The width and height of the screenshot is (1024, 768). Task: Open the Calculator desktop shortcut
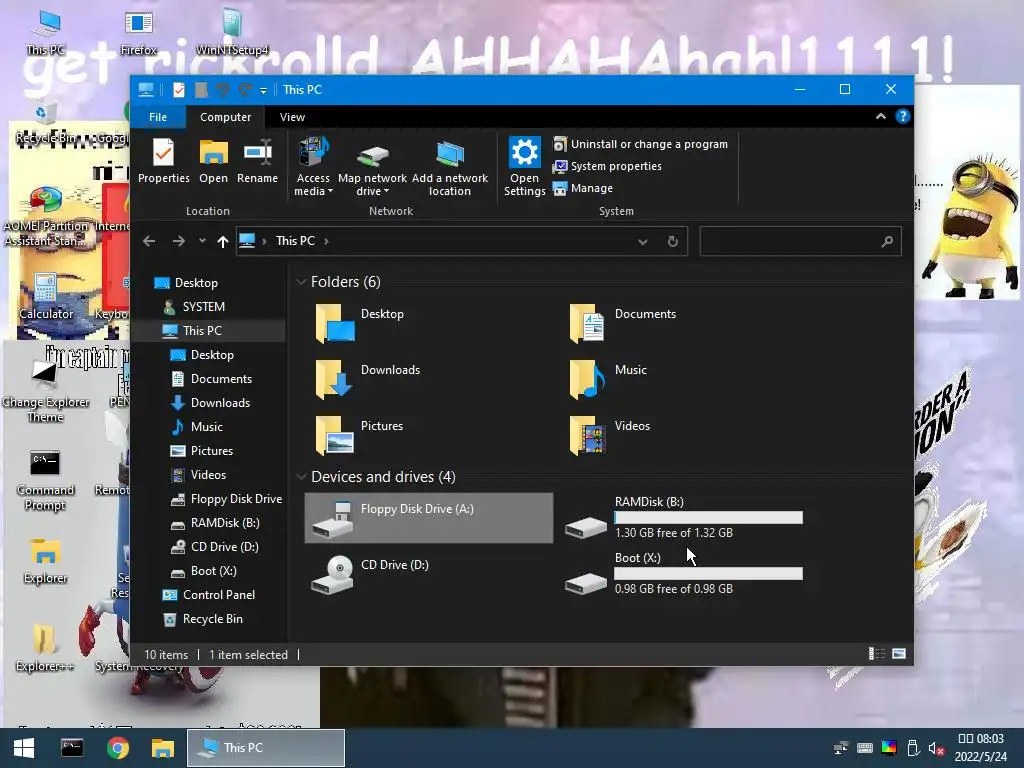(x=46, y=297)
